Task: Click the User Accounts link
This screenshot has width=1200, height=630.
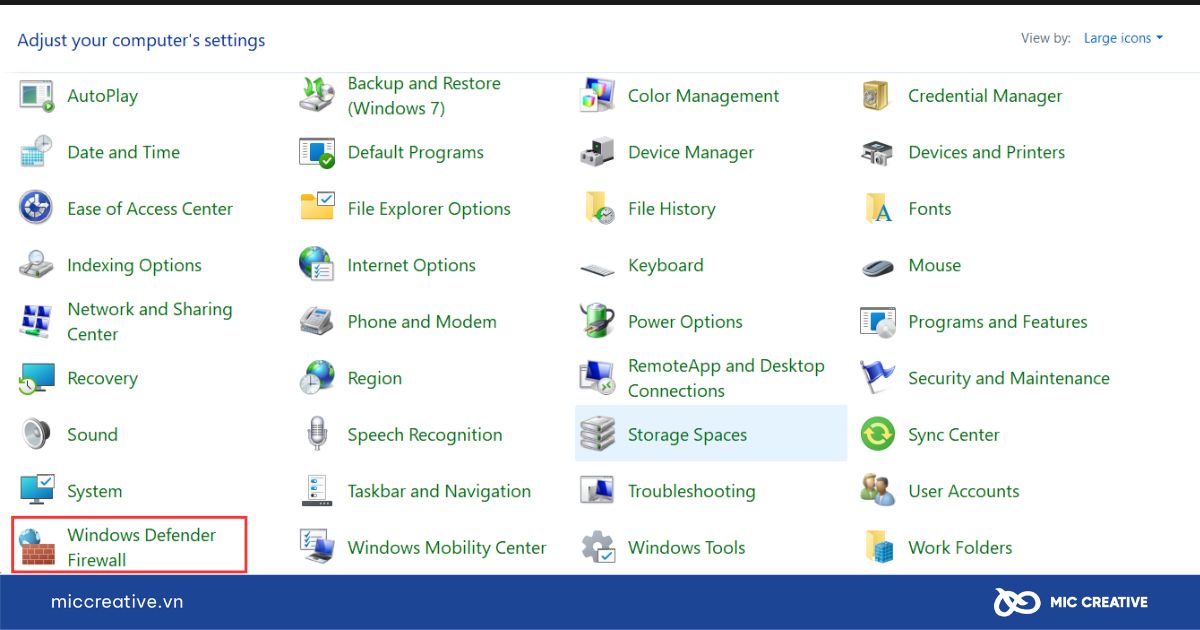Action: coord(963,491)
